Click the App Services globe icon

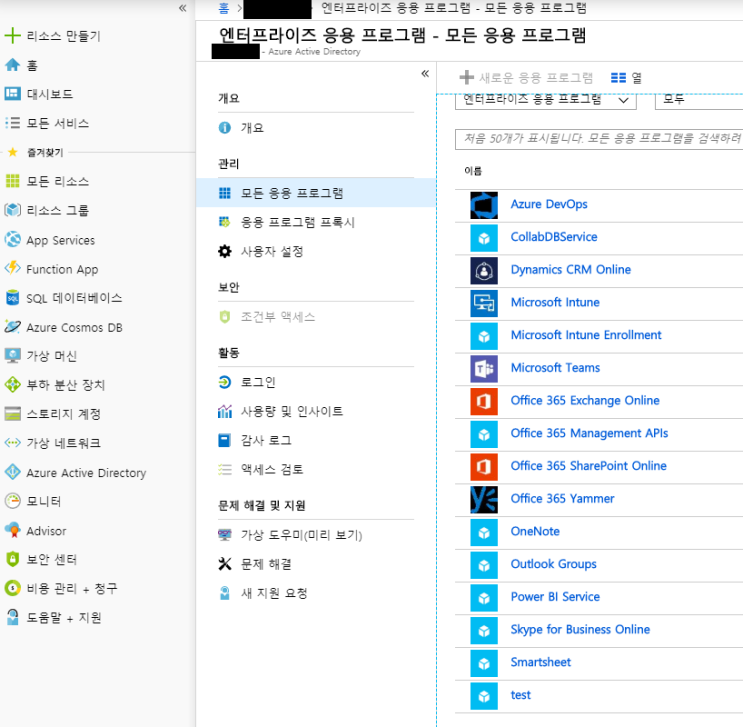pos(12,239)
